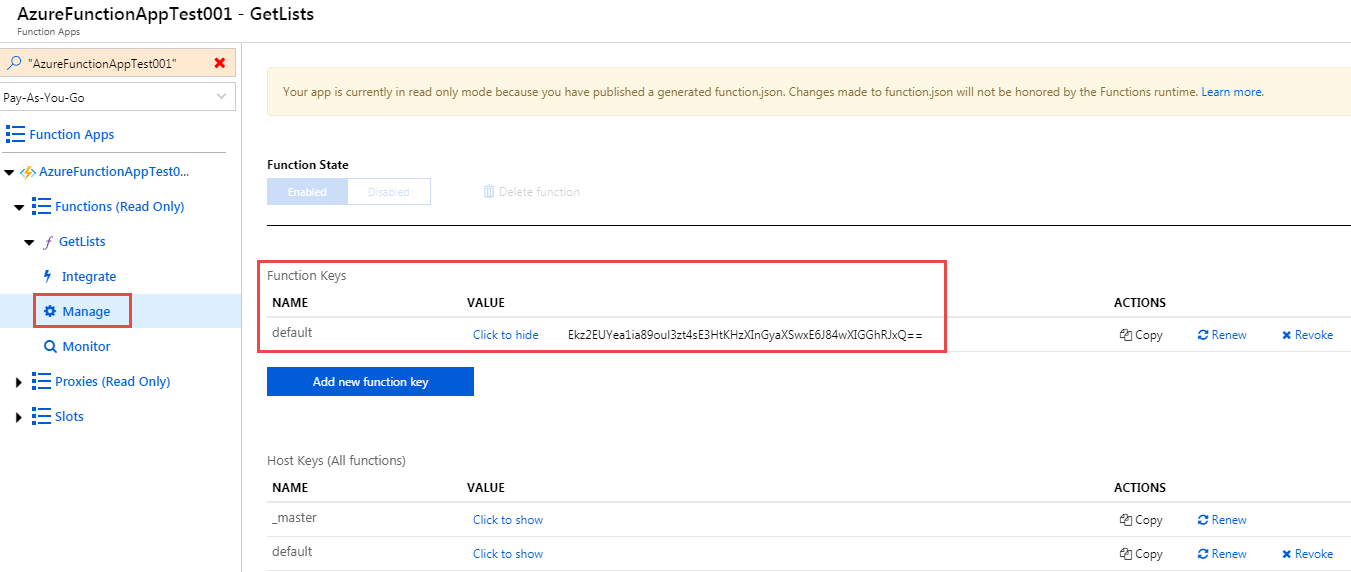1351x572 pixels.
Task: Click revoke X icon for default host key
Action: (x=1287, y=554)
